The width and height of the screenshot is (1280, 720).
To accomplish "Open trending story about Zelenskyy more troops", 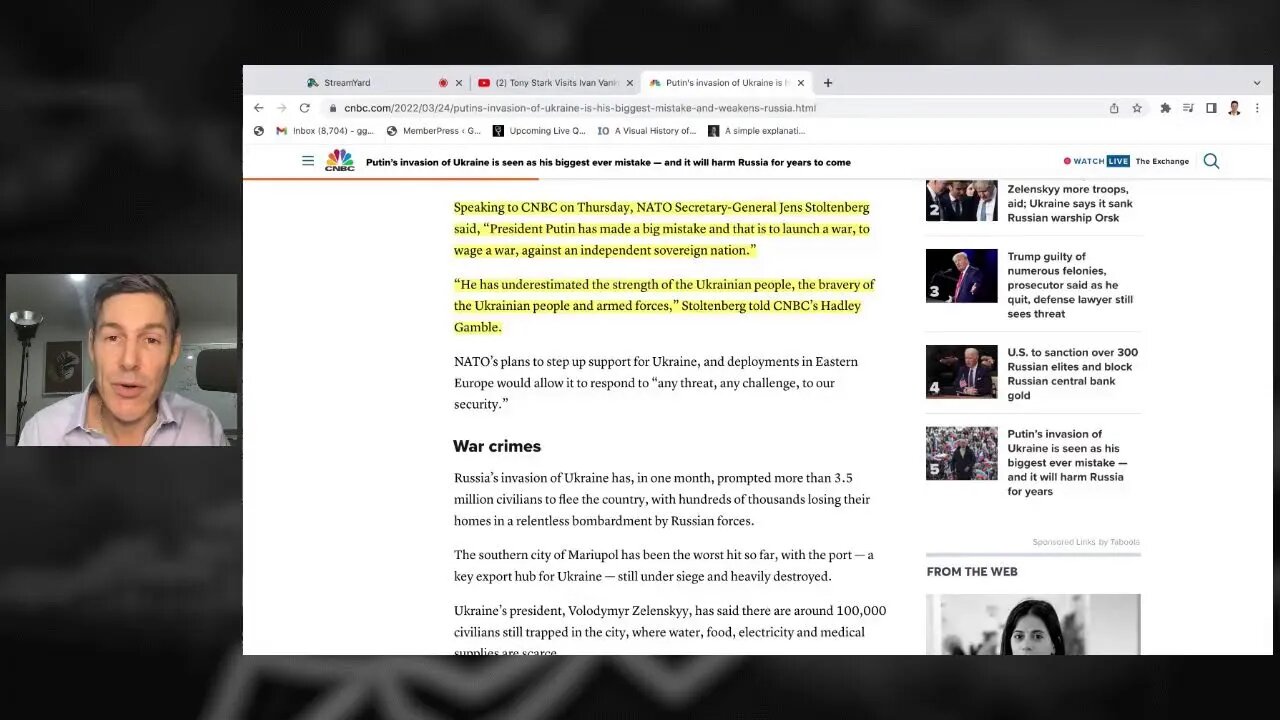I will pos(1069,203).
